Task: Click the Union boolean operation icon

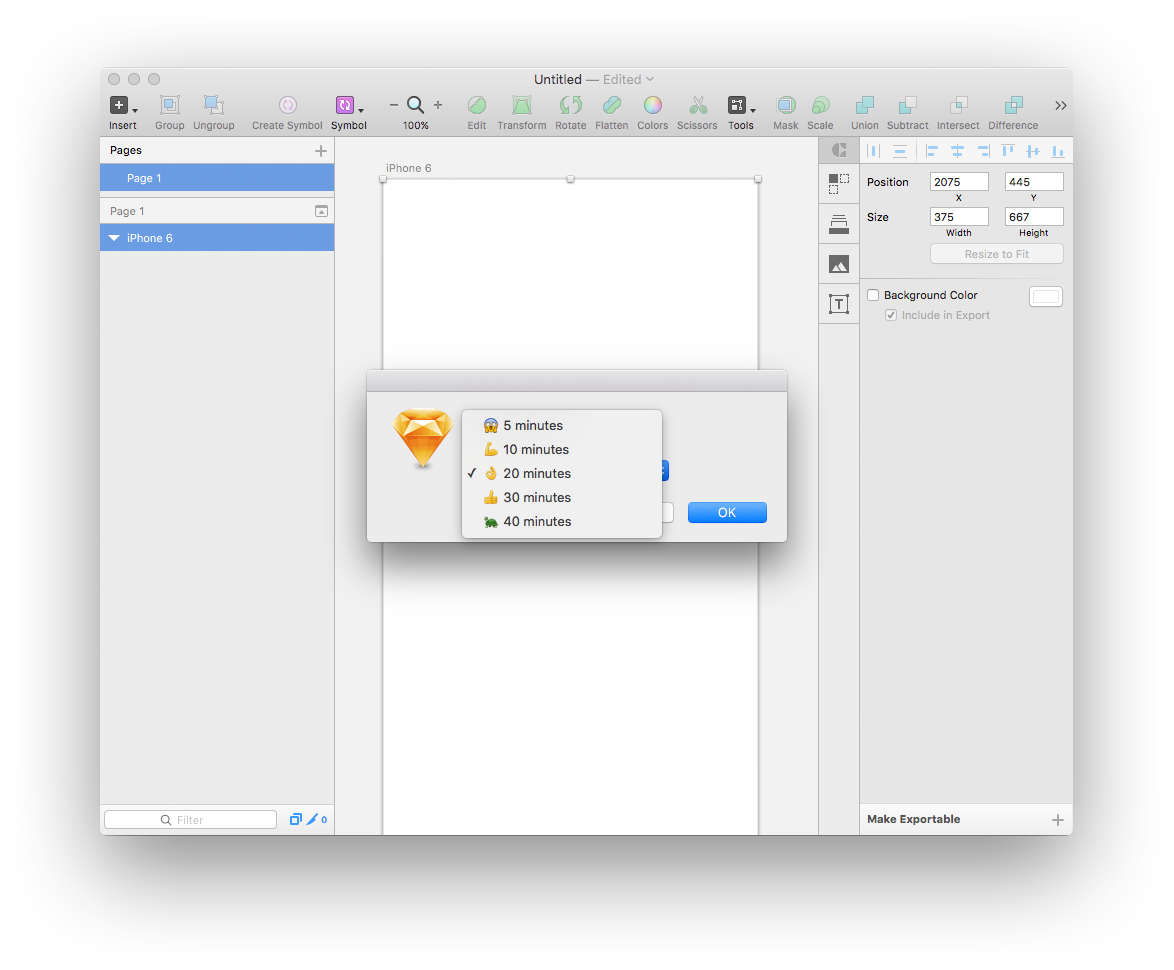Action: coord(864,105)
